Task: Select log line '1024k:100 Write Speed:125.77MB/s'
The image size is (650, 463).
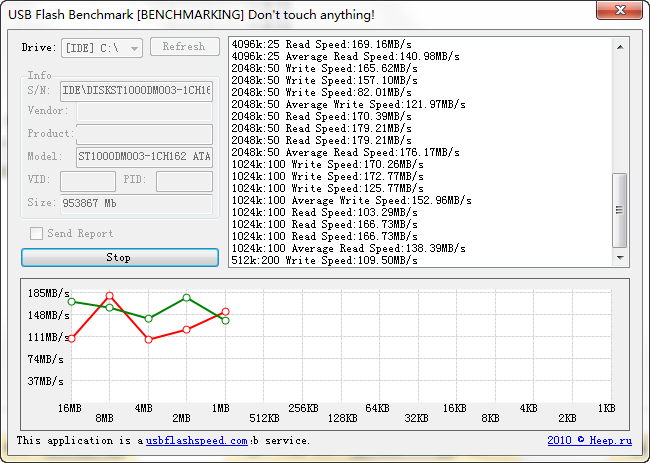Action: click(x=327, y=189)
